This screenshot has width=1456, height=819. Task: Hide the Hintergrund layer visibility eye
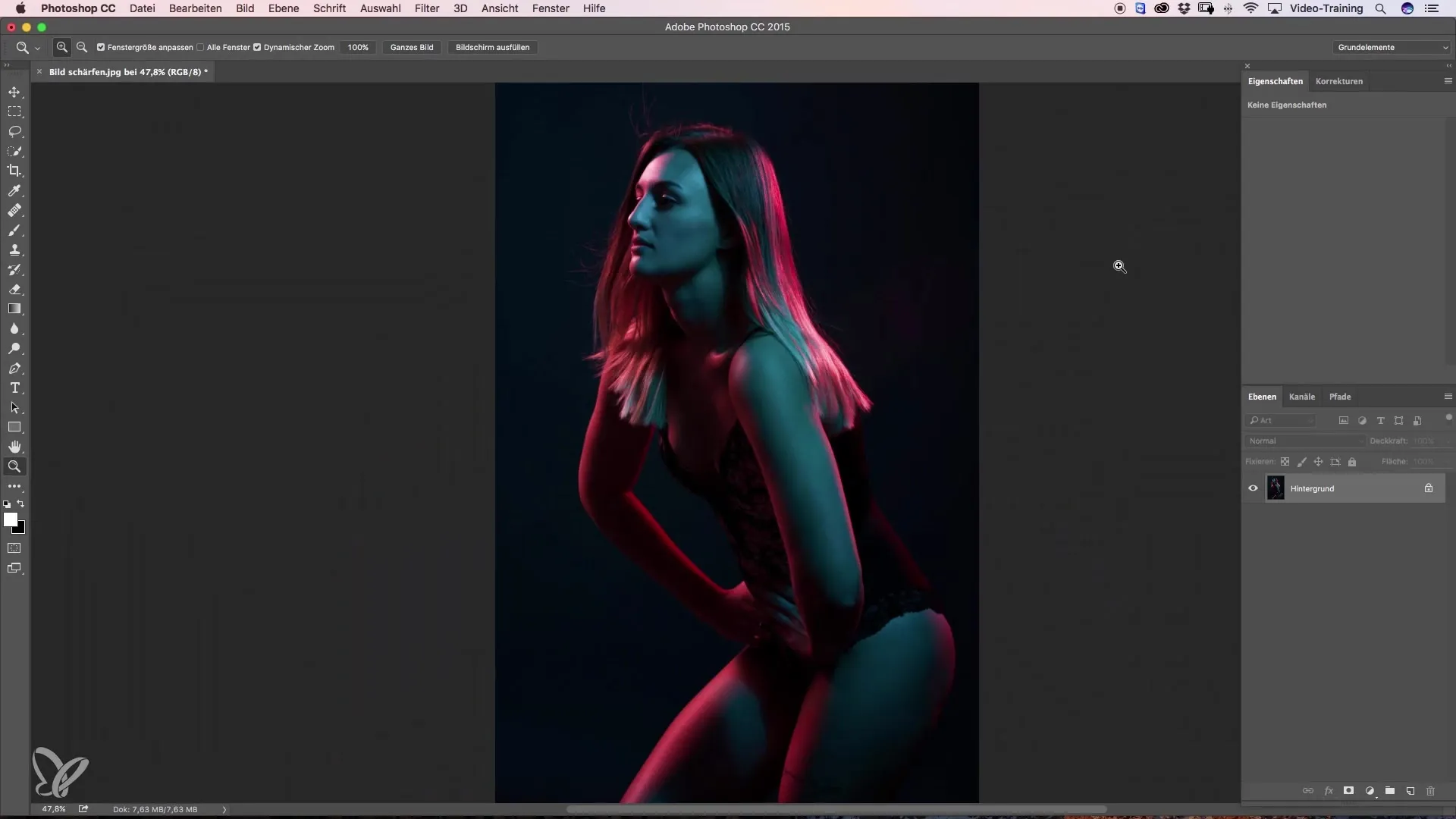pos(1253,488)
